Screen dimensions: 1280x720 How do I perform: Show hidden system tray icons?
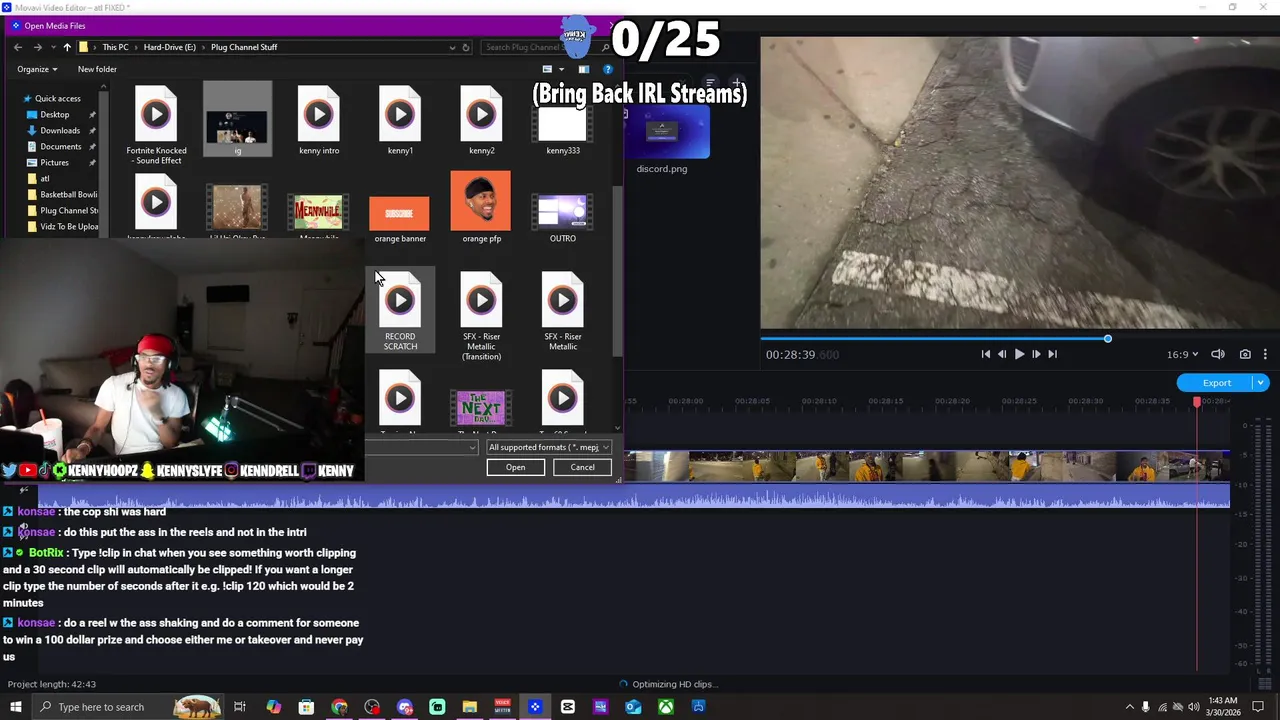1130,707
